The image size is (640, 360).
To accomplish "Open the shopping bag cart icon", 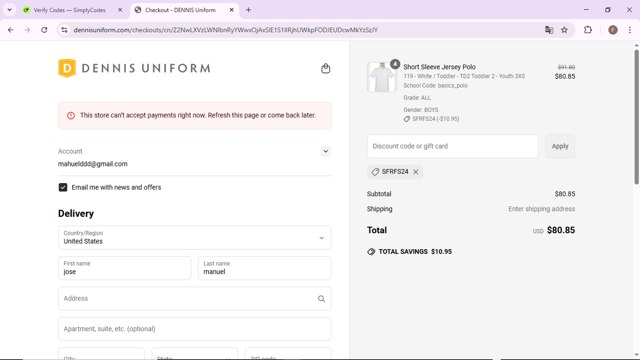I will [x=325, y=68].
